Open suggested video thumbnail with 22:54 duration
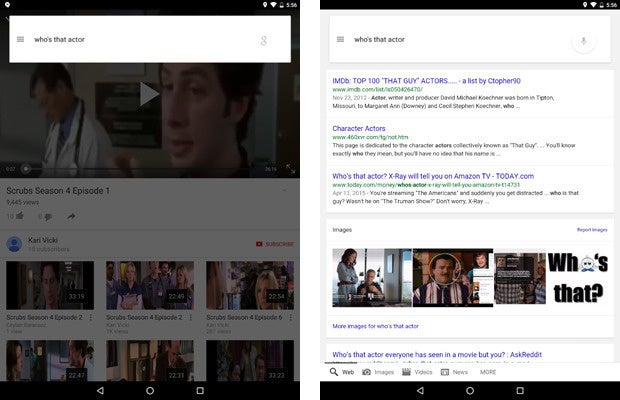620x400 pixels. pos(250,285)
